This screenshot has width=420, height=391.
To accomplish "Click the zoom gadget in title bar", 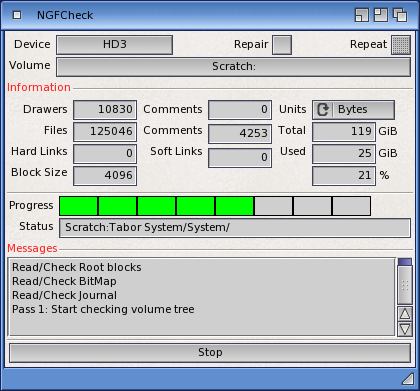I will coord(381,15).
